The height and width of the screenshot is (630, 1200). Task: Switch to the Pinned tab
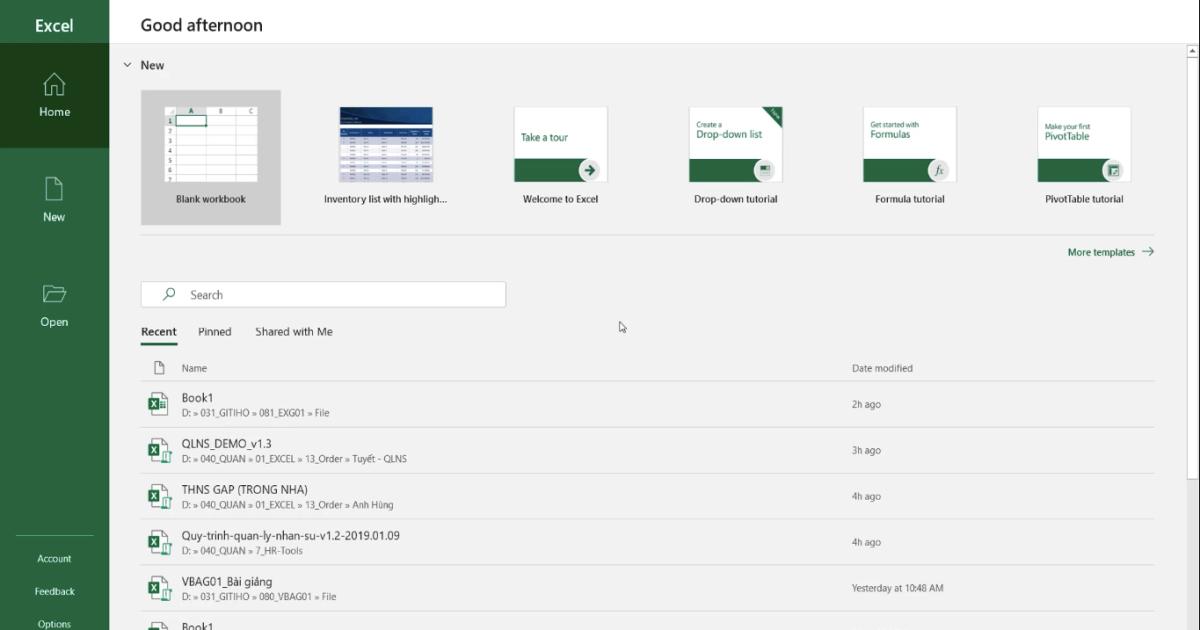[214, 331]
